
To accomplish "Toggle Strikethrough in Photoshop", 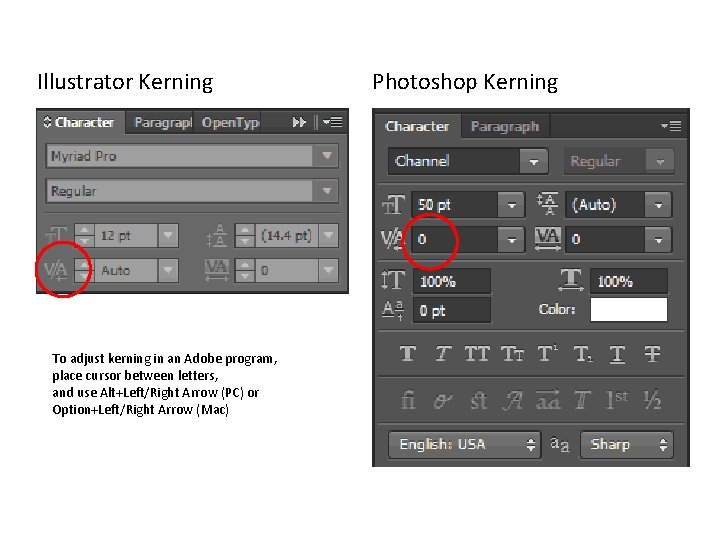I will (x=652, y=354).
